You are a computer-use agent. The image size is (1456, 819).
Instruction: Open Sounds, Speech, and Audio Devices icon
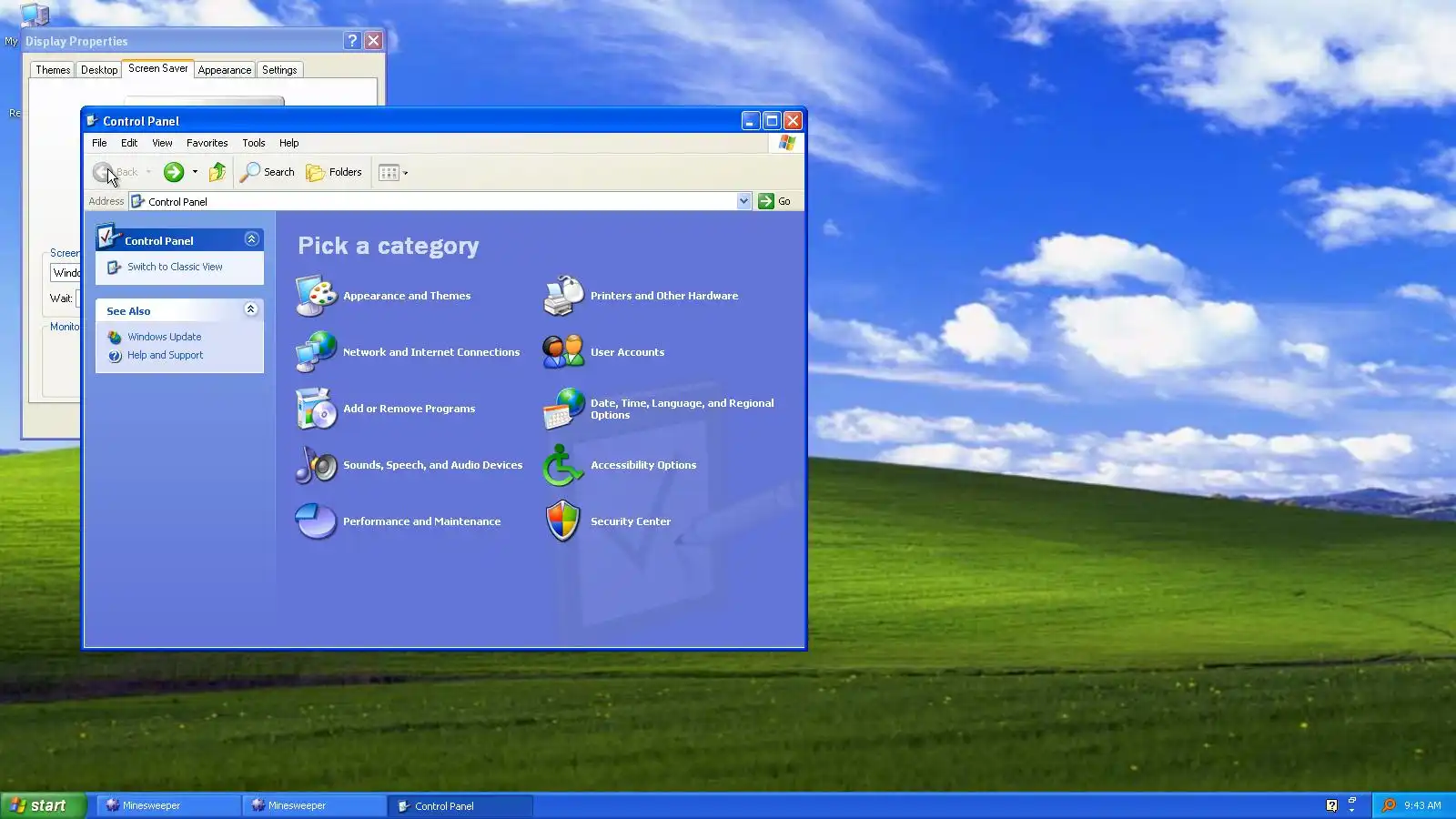pyautogui.click(x=317, y=465)
